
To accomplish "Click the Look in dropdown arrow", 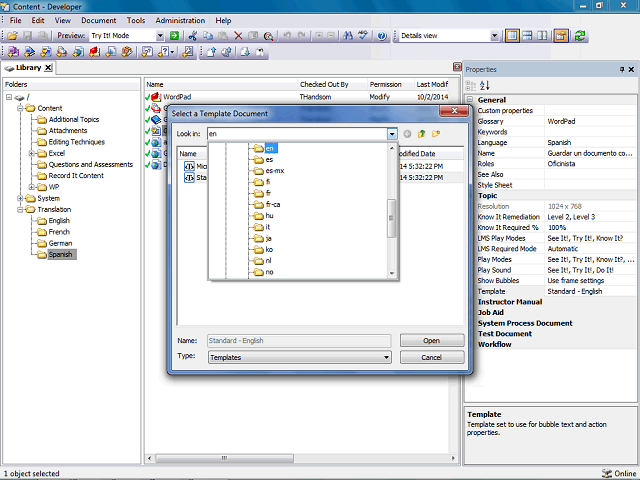I will [392, 134].
